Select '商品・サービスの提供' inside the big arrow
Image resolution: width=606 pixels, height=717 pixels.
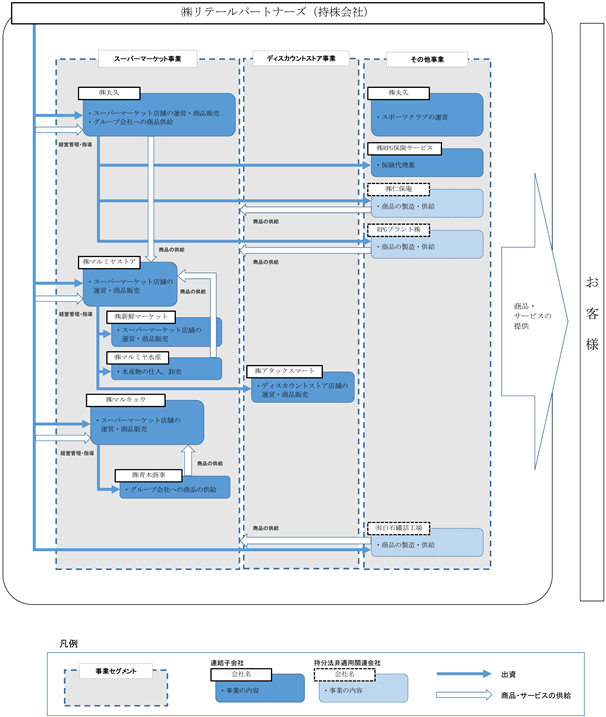532,316
